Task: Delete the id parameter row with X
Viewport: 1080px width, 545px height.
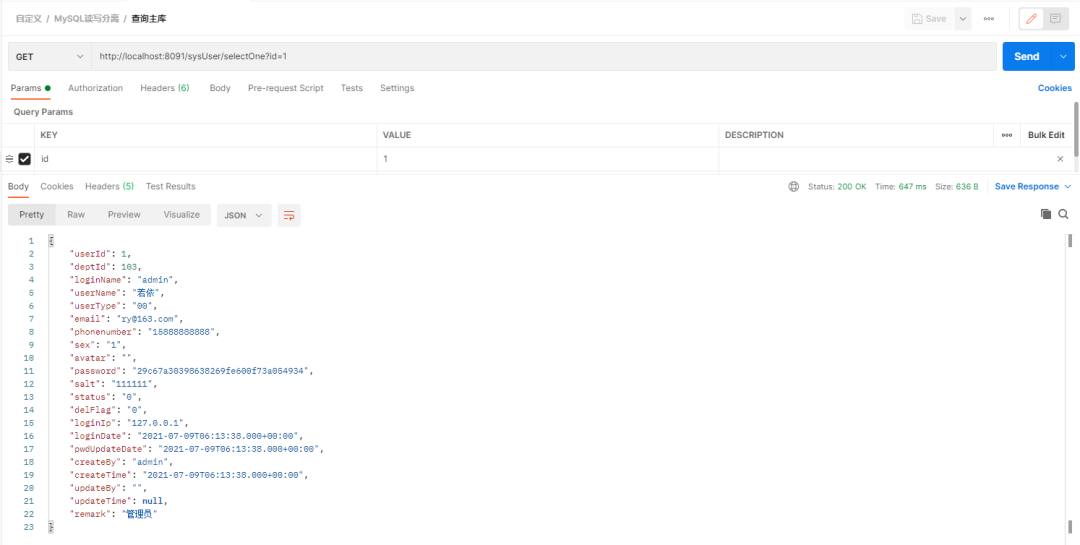Action: [1060, 159]
